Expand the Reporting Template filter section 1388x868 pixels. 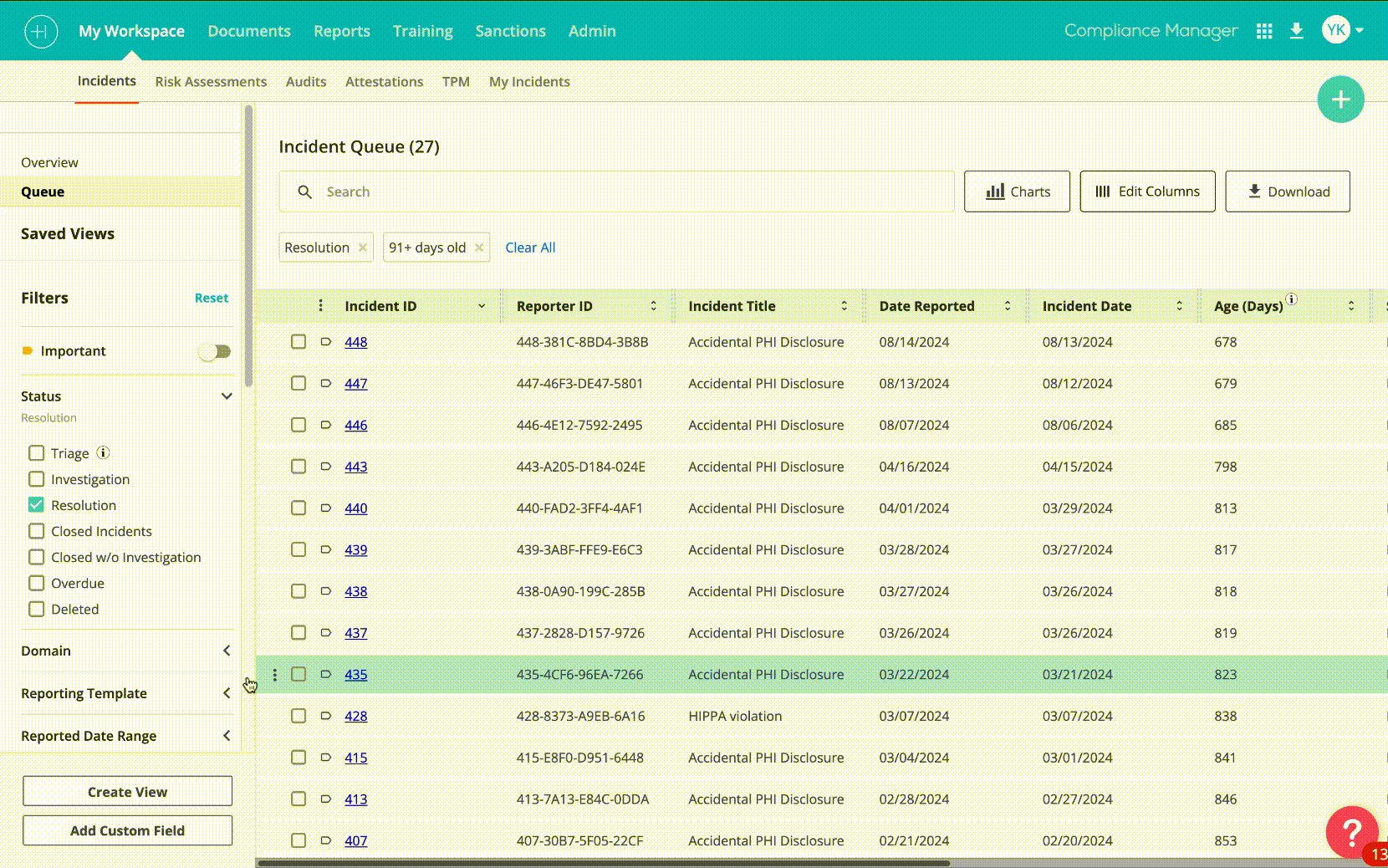pos(227,693)
